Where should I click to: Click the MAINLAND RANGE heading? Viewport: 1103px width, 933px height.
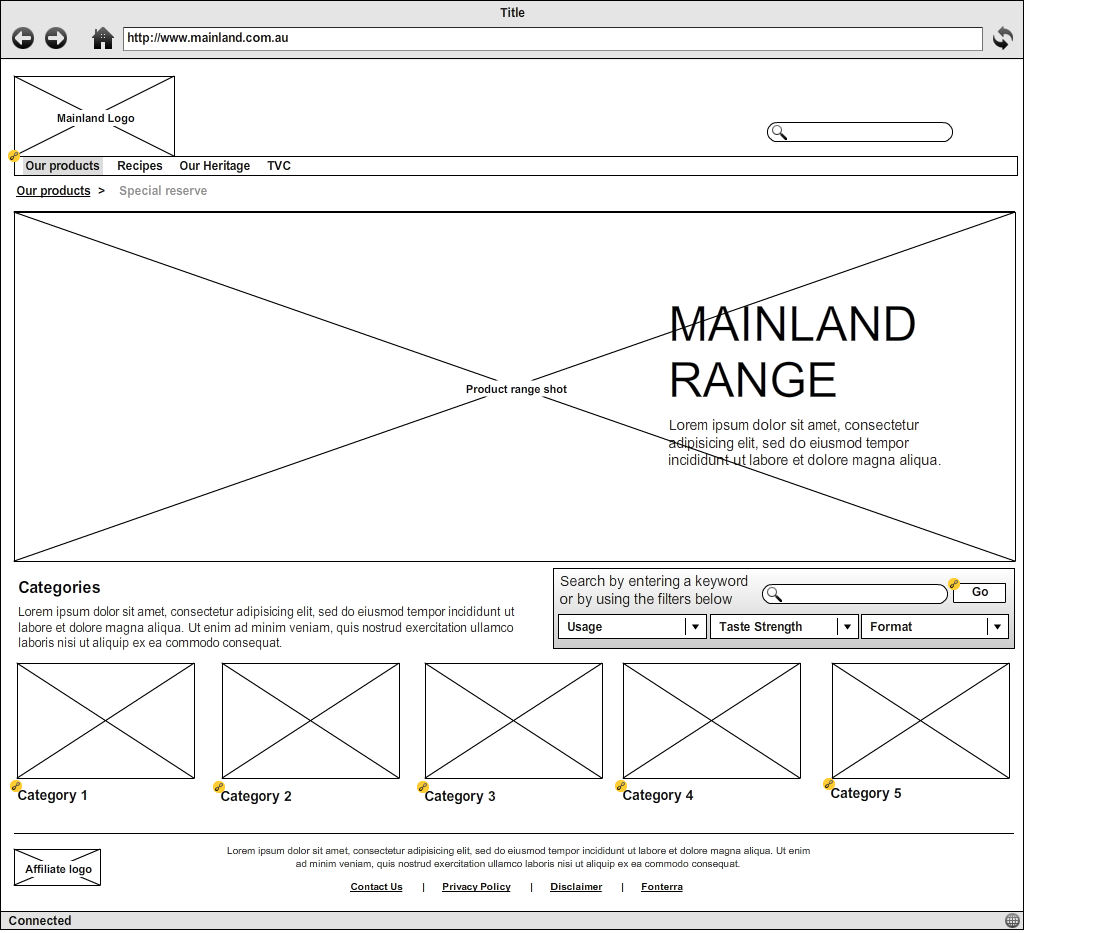(792, 352)
